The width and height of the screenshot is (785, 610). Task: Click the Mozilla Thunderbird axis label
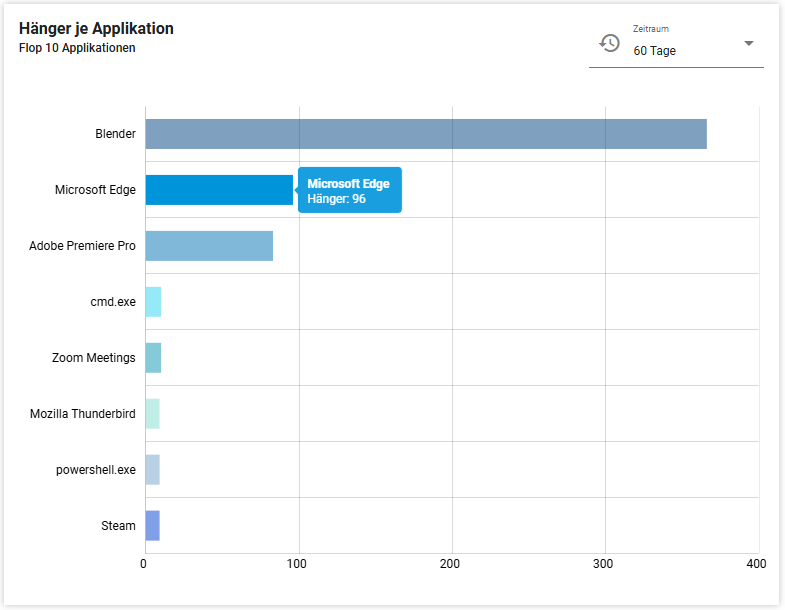(x=82, y=414)
